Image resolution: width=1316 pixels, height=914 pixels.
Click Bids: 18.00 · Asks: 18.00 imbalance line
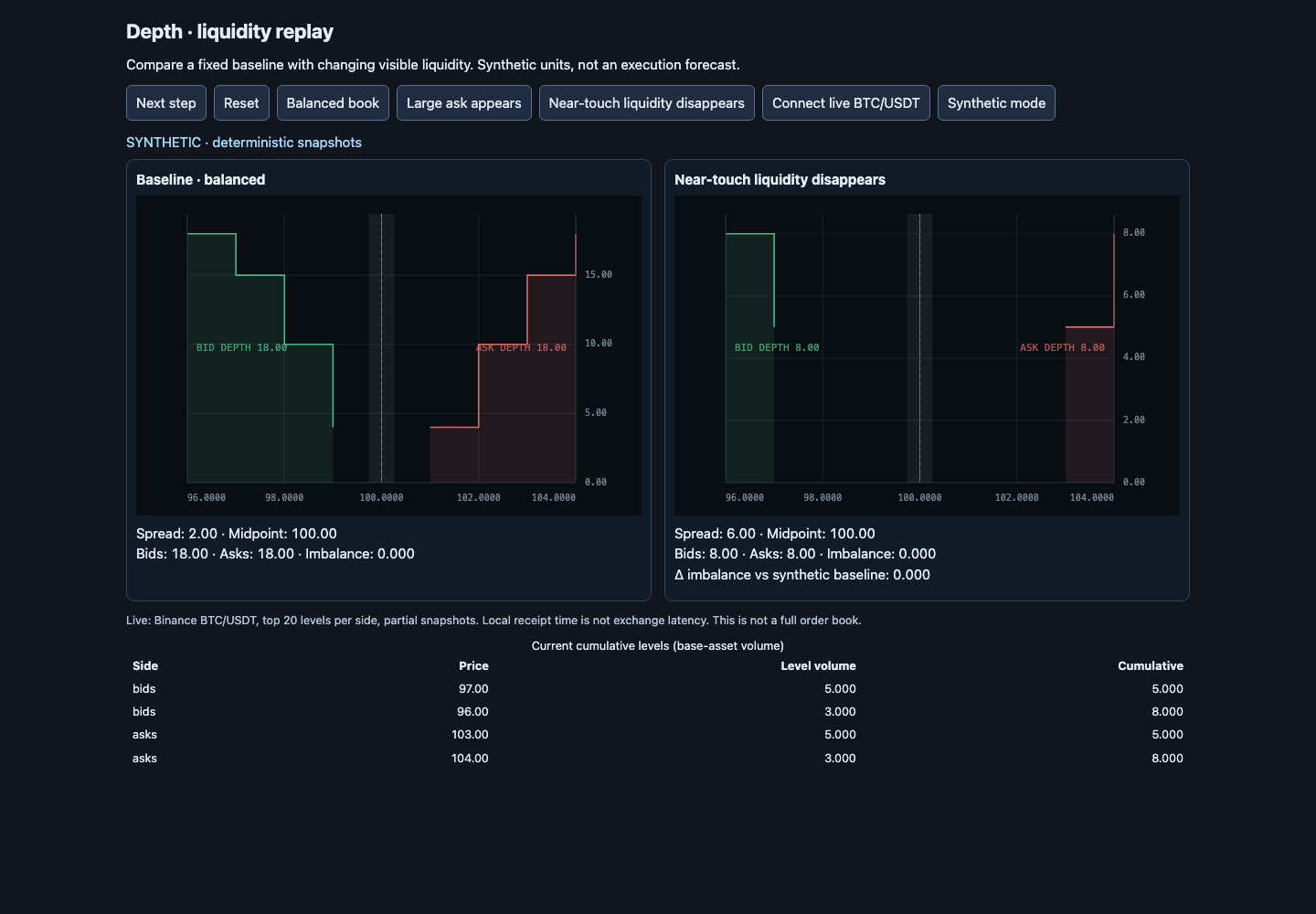275,554
